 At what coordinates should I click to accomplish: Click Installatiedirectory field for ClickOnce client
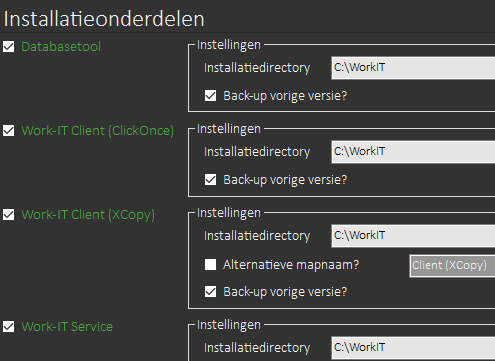pos(413,152)
